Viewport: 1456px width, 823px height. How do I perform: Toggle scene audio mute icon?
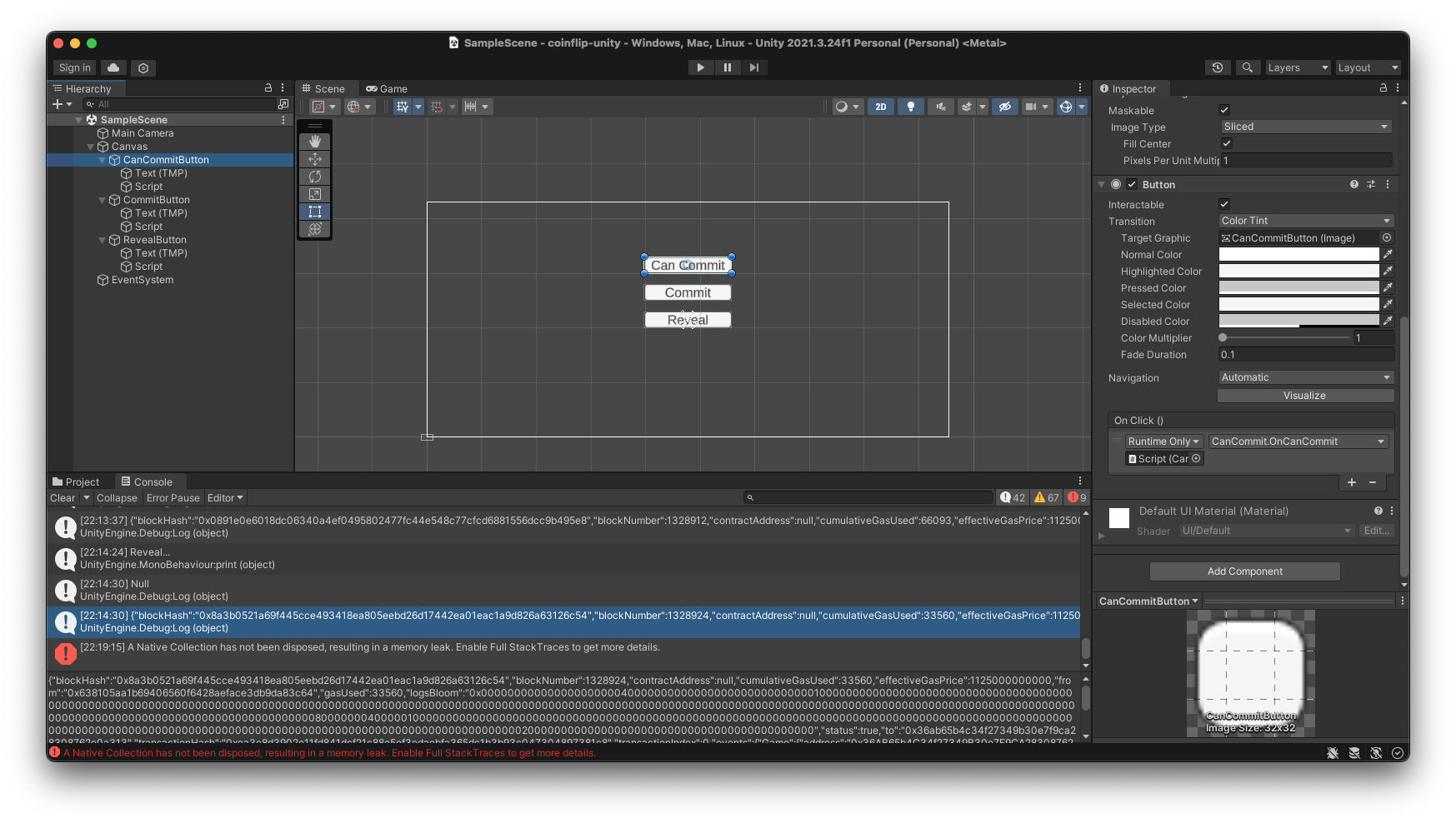click(x=940, y=107)
